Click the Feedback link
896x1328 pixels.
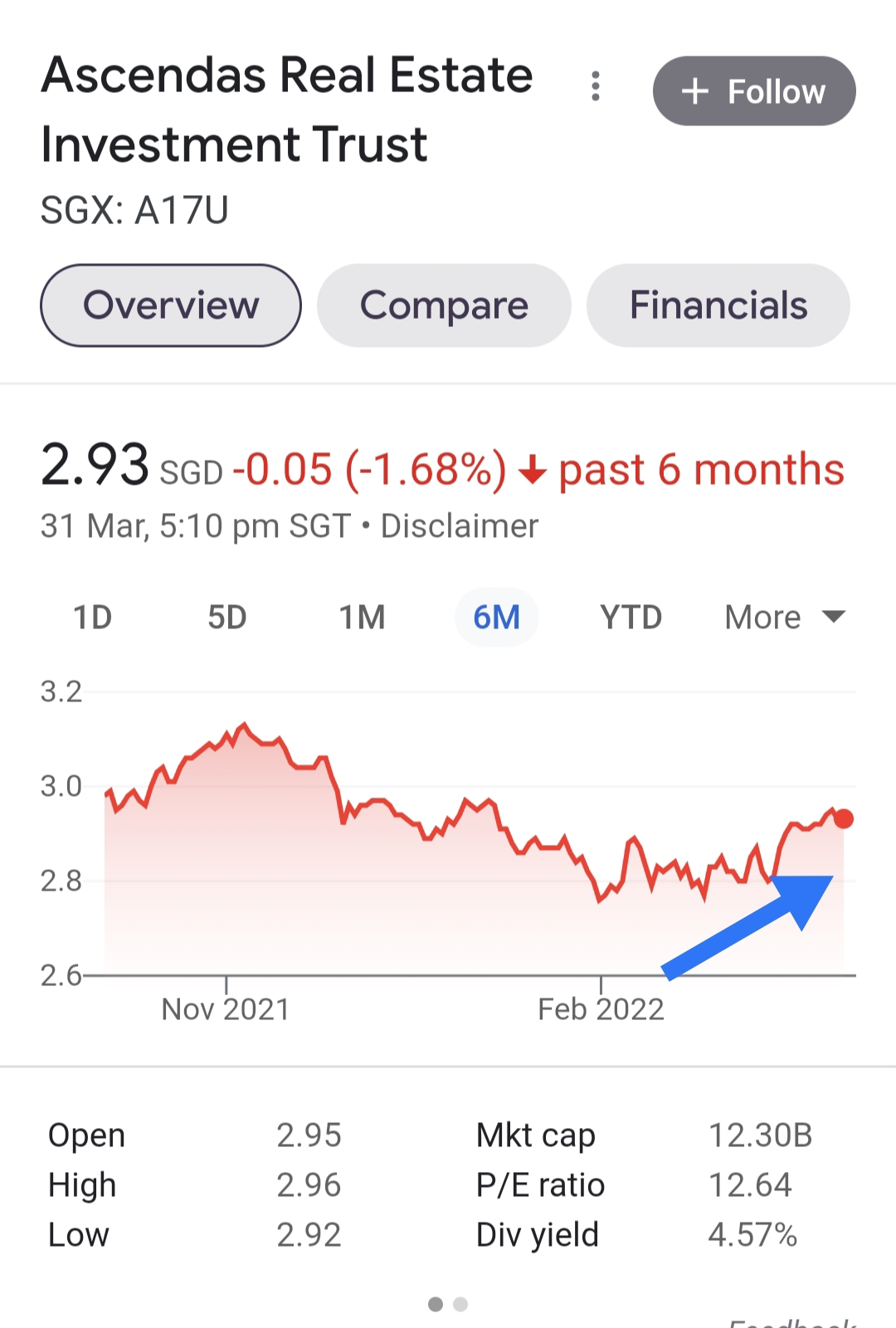(x=792, y=1323)
